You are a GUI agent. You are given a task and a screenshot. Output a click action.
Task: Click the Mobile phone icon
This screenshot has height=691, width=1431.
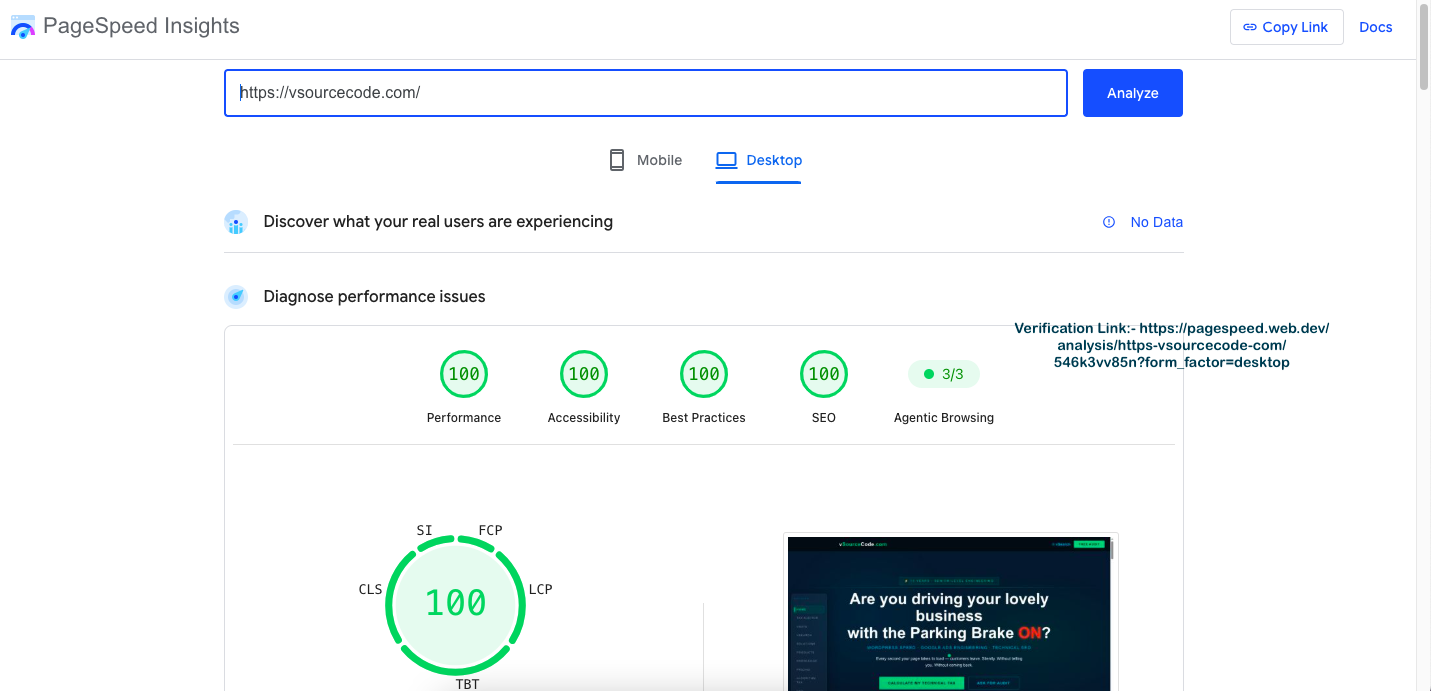[x=617, y=160]
